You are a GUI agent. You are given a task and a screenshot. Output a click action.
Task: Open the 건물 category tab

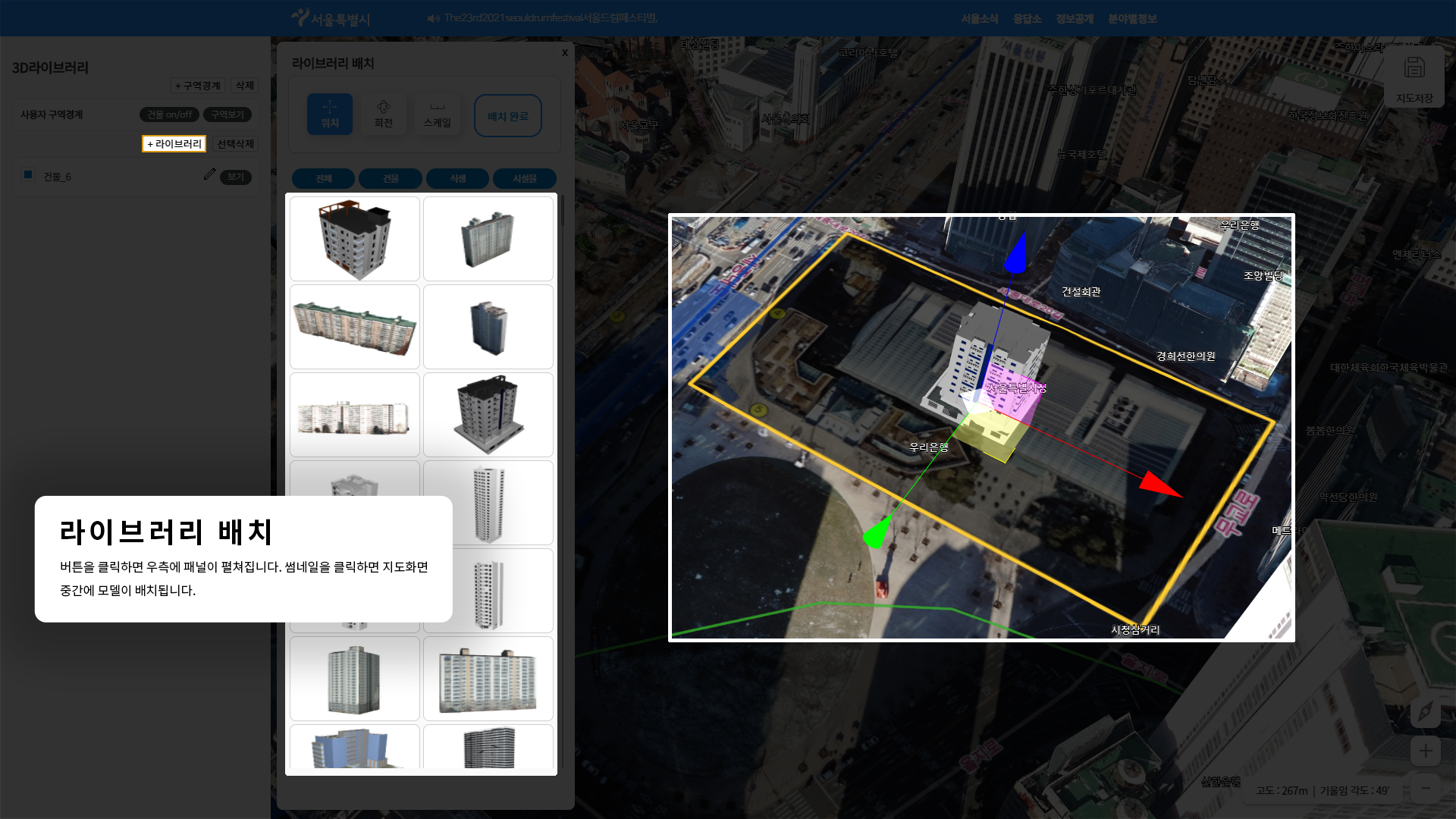[391, 178]
